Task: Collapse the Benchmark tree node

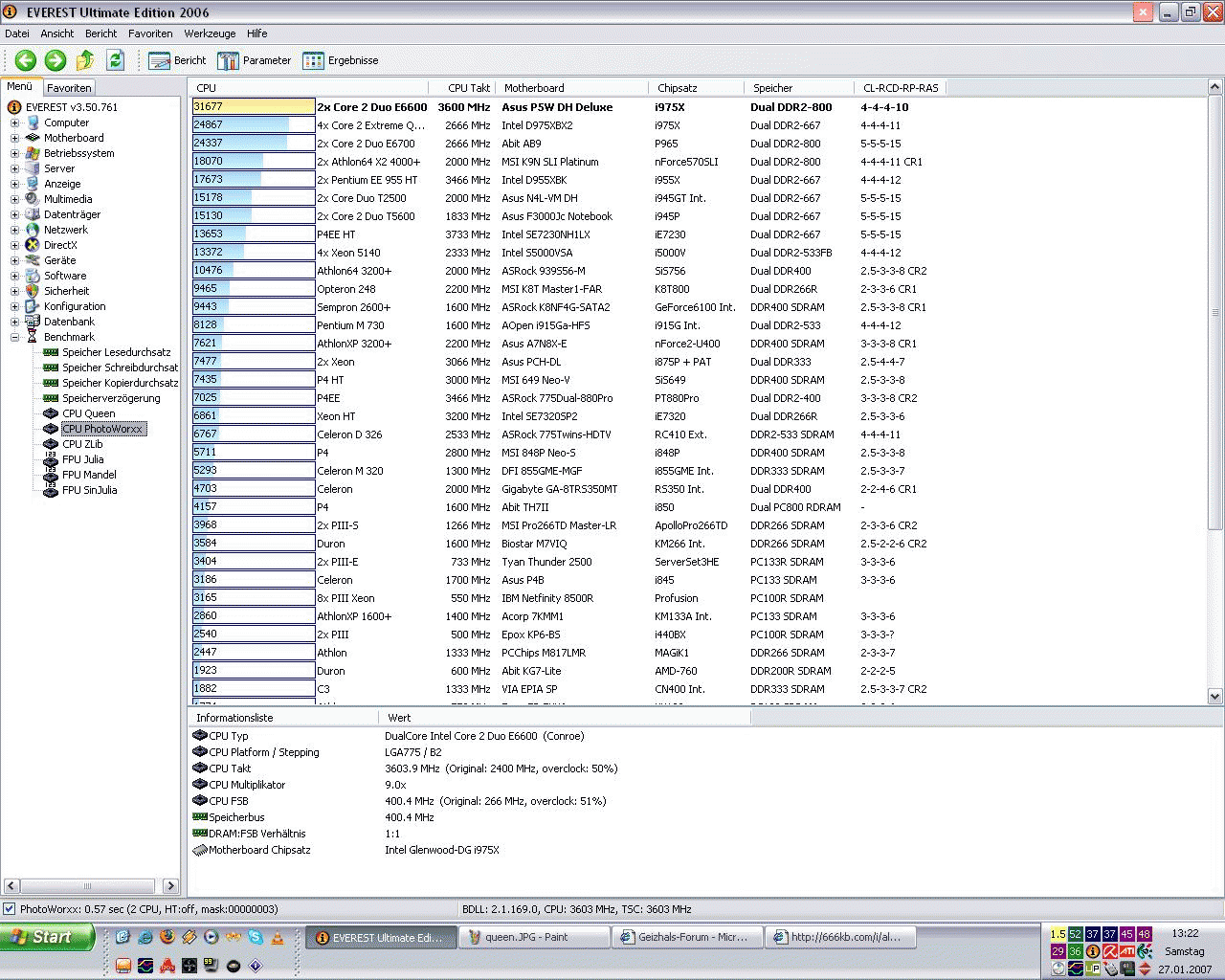Action: 14,337
